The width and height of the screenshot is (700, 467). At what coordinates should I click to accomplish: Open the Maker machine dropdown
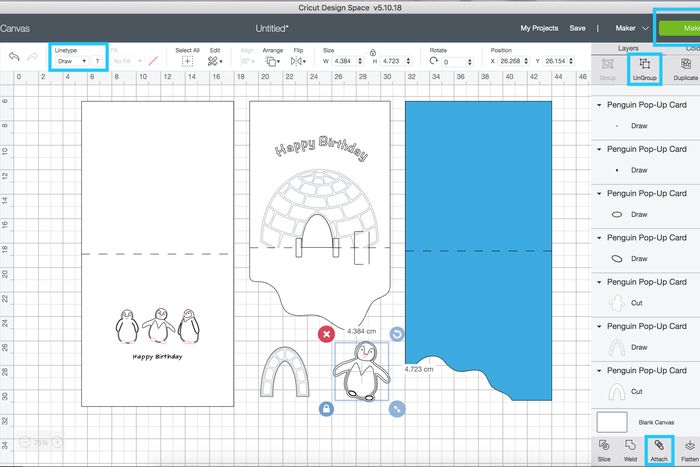(632, 28)
